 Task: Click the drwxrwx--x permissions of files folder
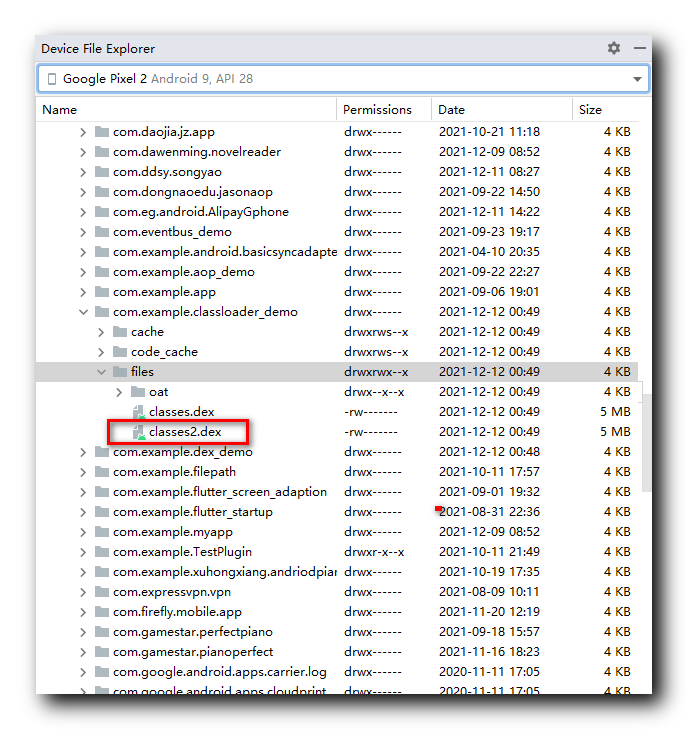coord(376,372)
